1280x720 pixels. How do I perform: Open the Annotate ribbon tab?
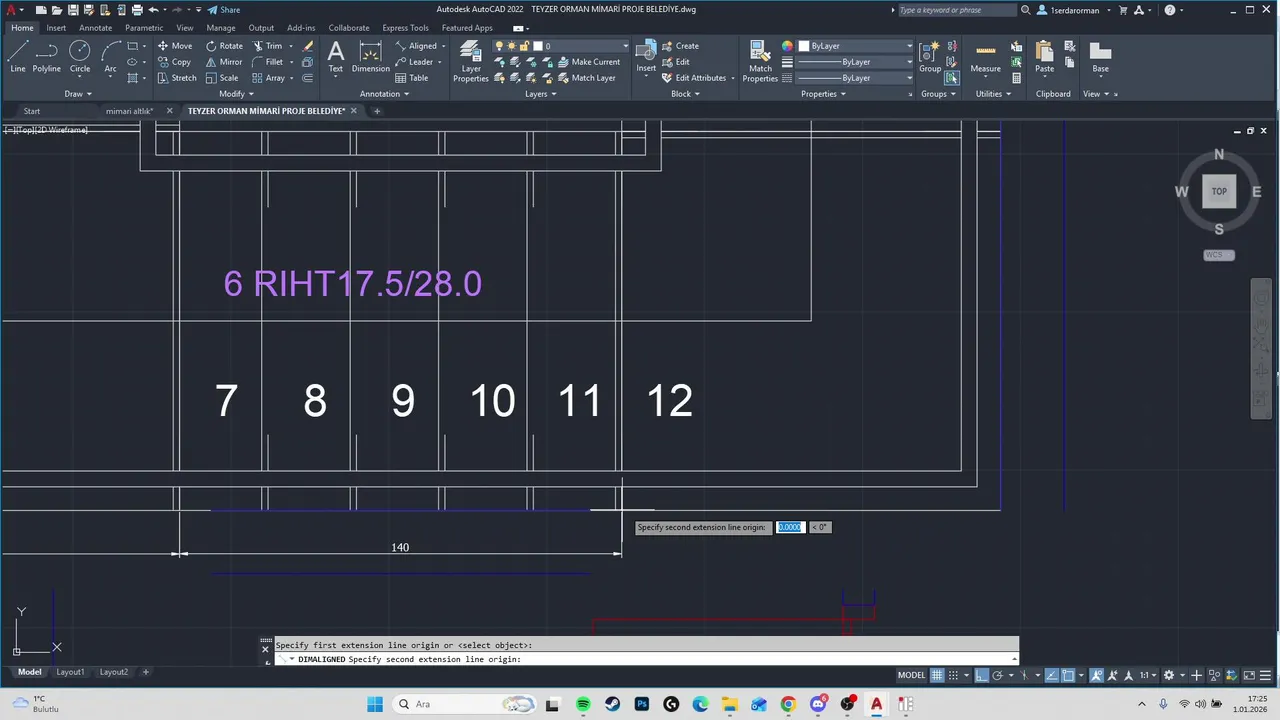click(96, 28)
